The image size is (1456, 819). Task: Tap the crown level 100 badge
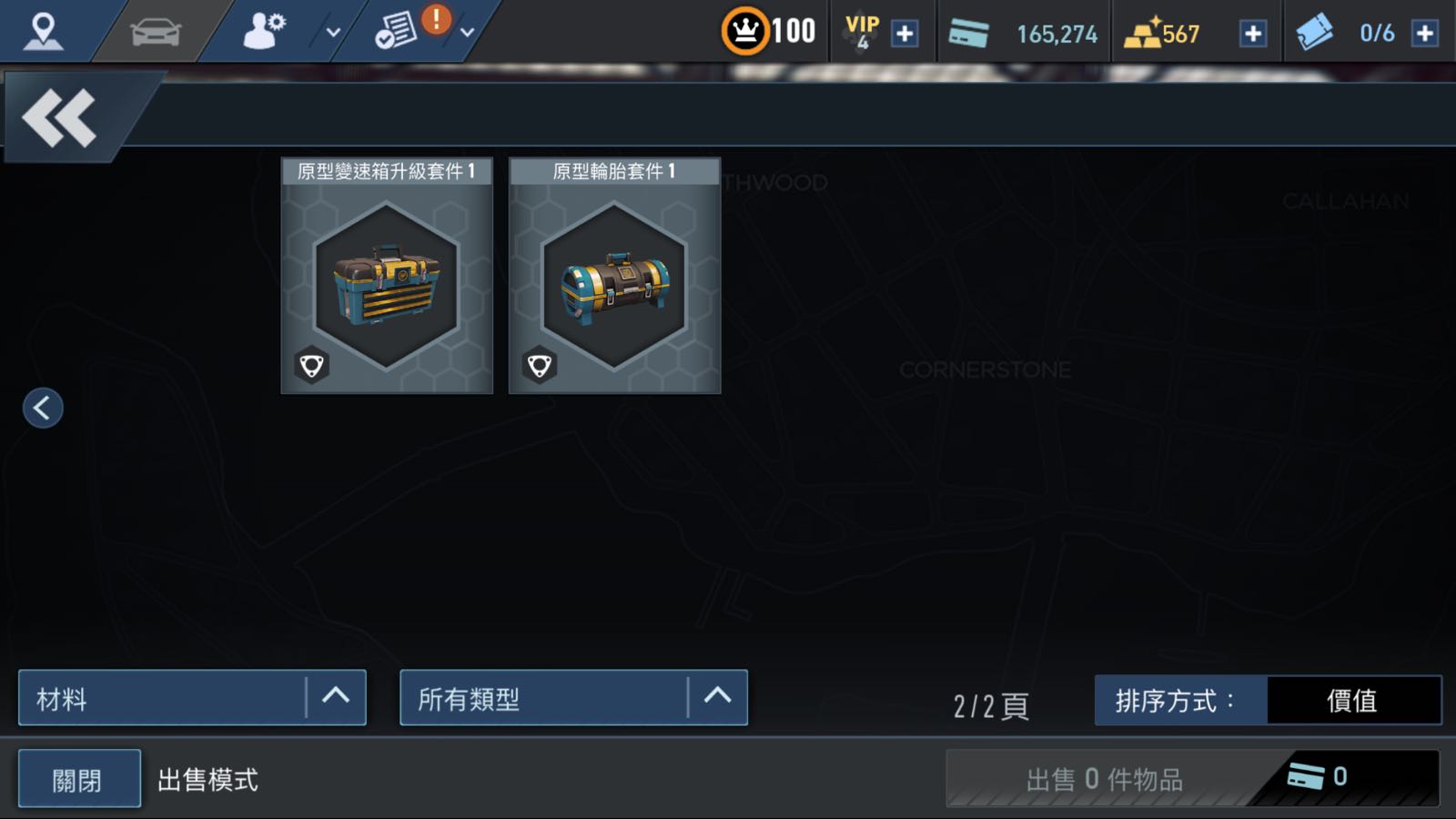(769, 32)
